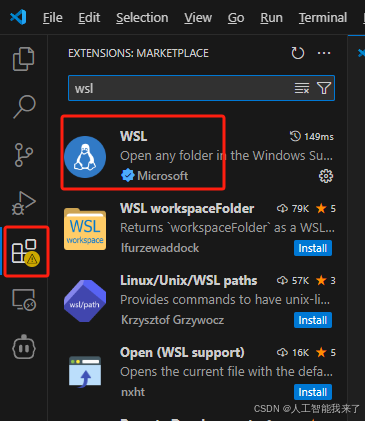Click the 'Returns workspaceFolder as a WSL' description

[x=227, y=228]
